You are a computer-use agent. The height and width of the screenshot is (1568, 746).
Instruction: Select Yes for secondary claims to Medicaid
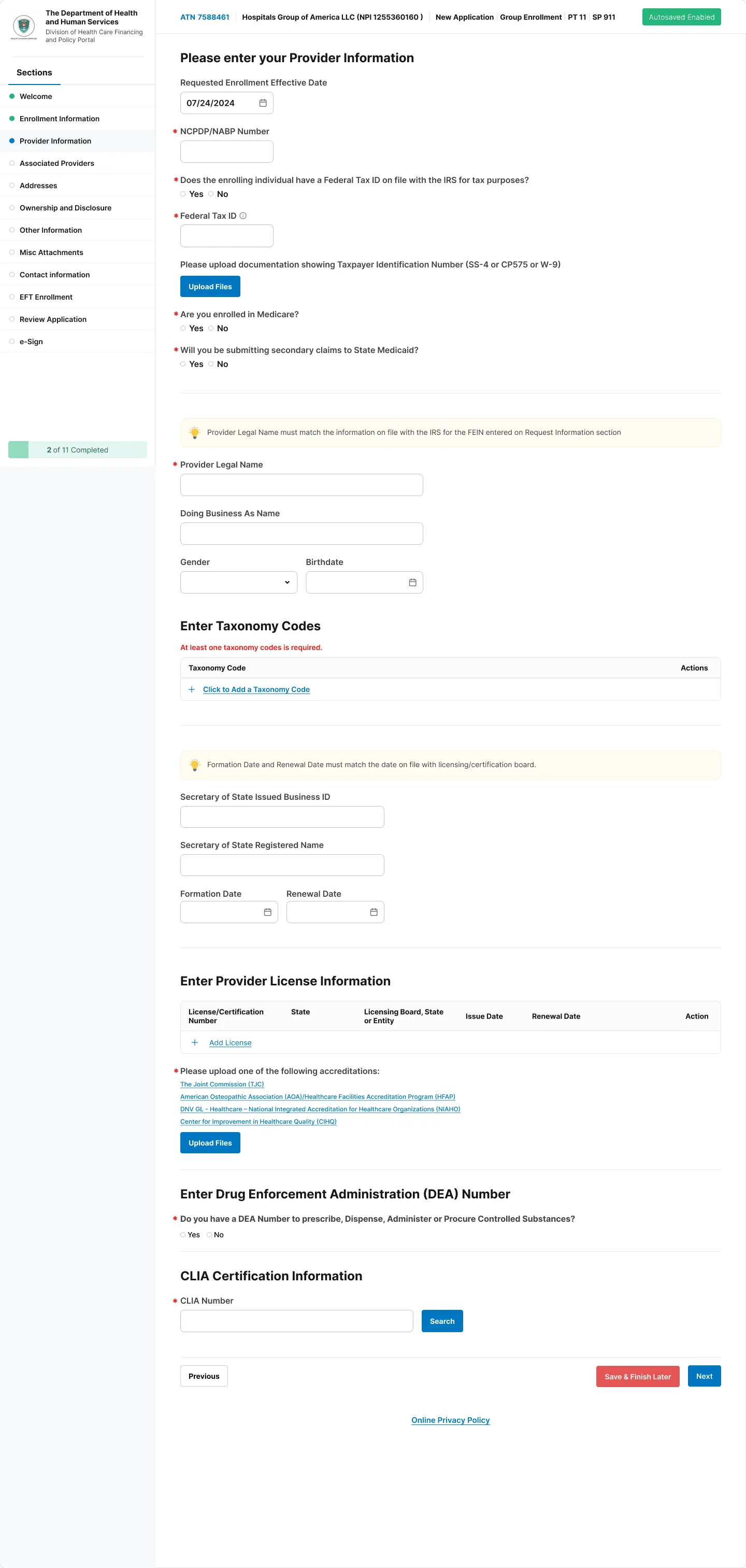click(x=183, y=364)
